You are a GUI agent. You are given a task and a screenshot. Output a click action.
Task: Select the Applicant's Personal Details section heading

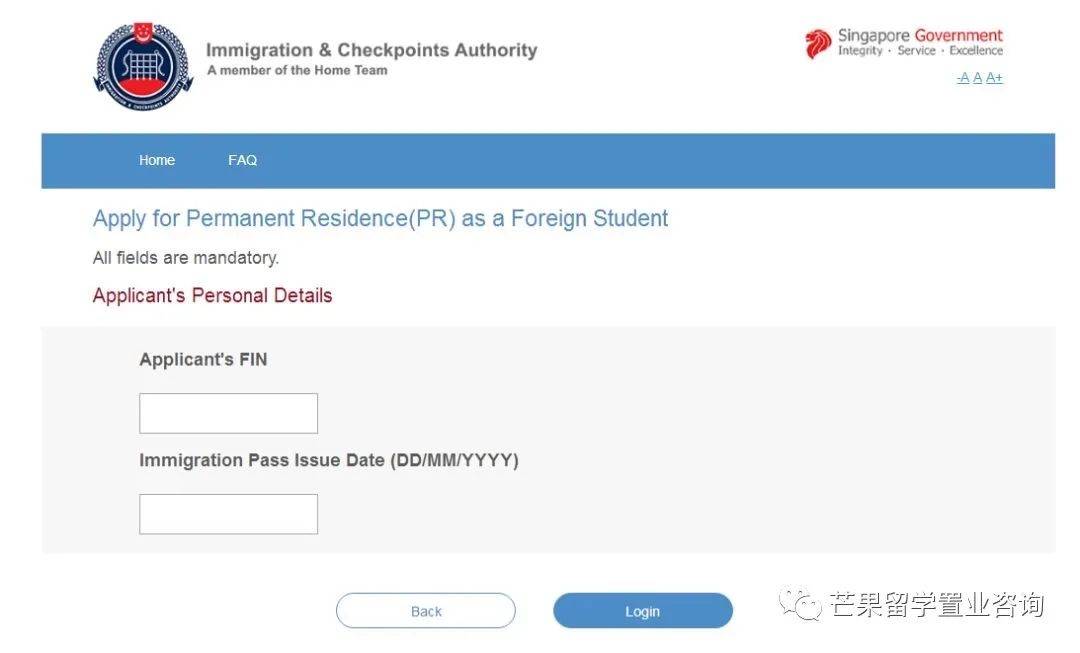pyautogui.click(x=212, y=295)
